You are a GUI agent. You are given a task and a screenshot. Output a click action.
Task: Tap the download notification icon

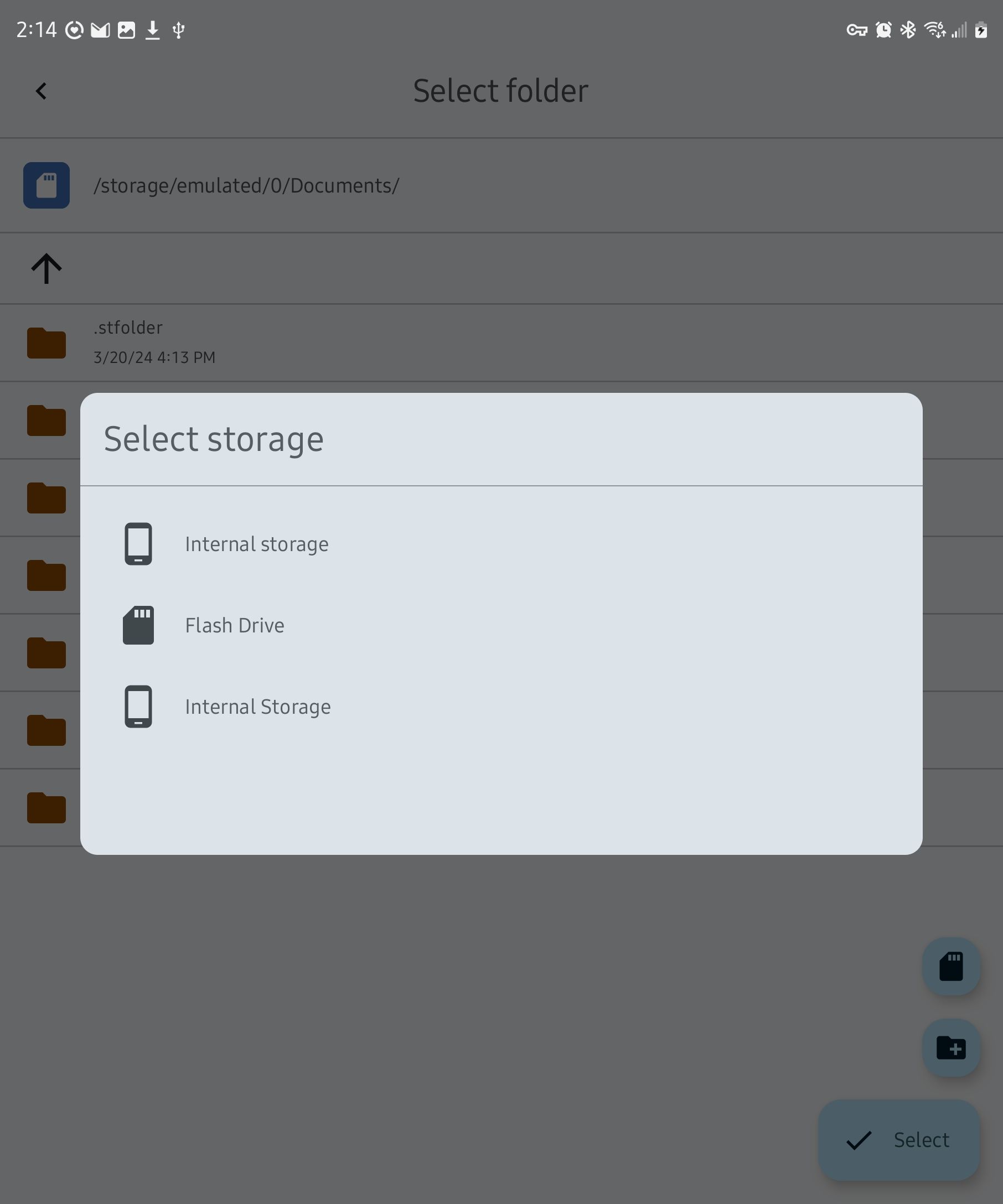click(153, 30)
